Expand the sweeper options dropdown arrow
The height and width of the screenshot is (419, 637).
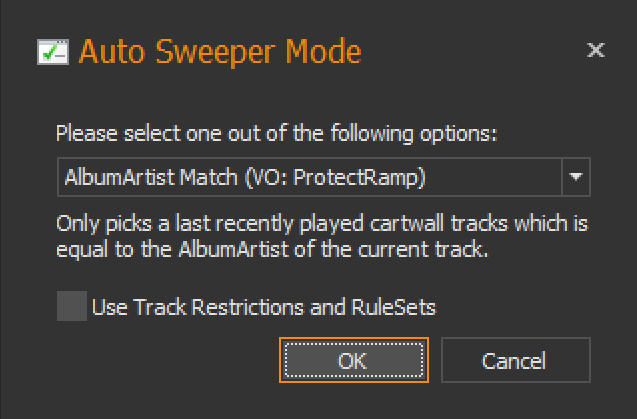[x=575, y=176]
